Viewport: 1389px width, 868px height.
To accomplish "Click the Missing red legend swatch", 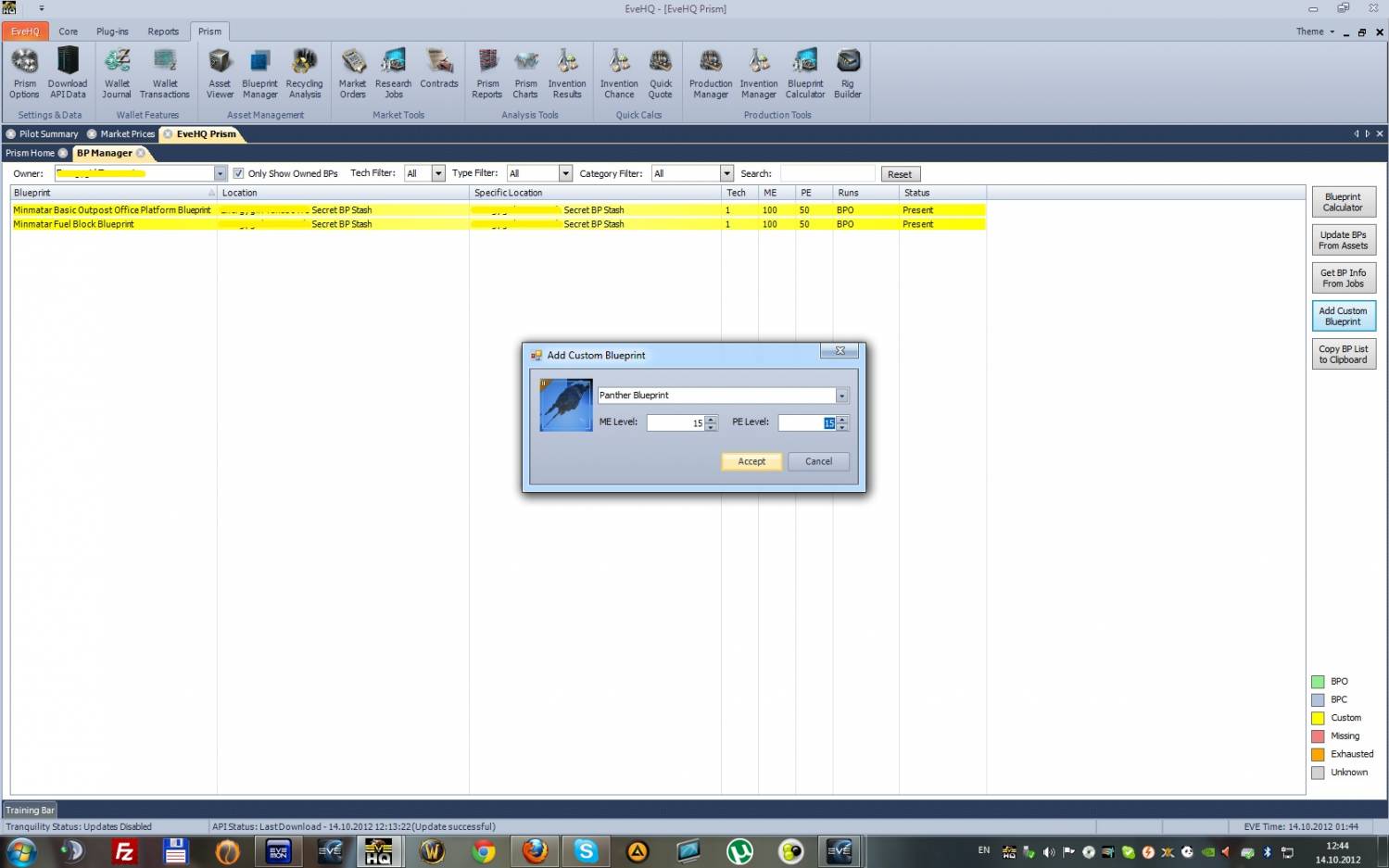I will 1318,736.
